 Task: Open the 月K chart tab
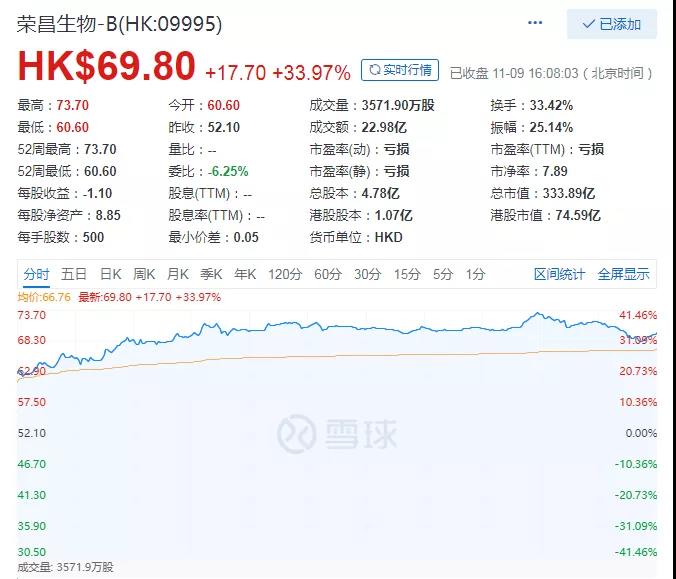(178, 274)
